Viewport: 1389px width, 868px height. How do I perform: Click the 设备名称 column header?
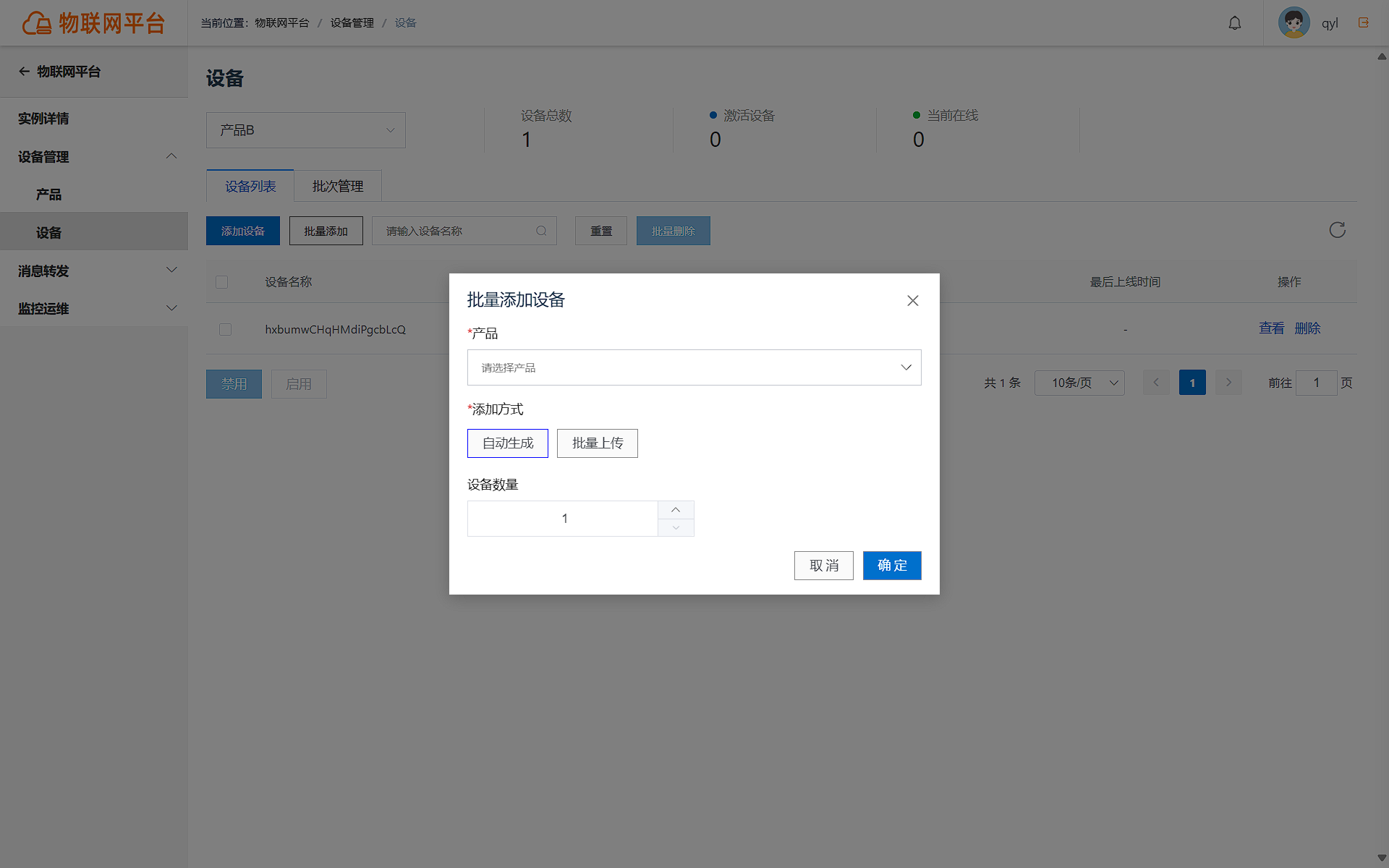tap(288, 282)
